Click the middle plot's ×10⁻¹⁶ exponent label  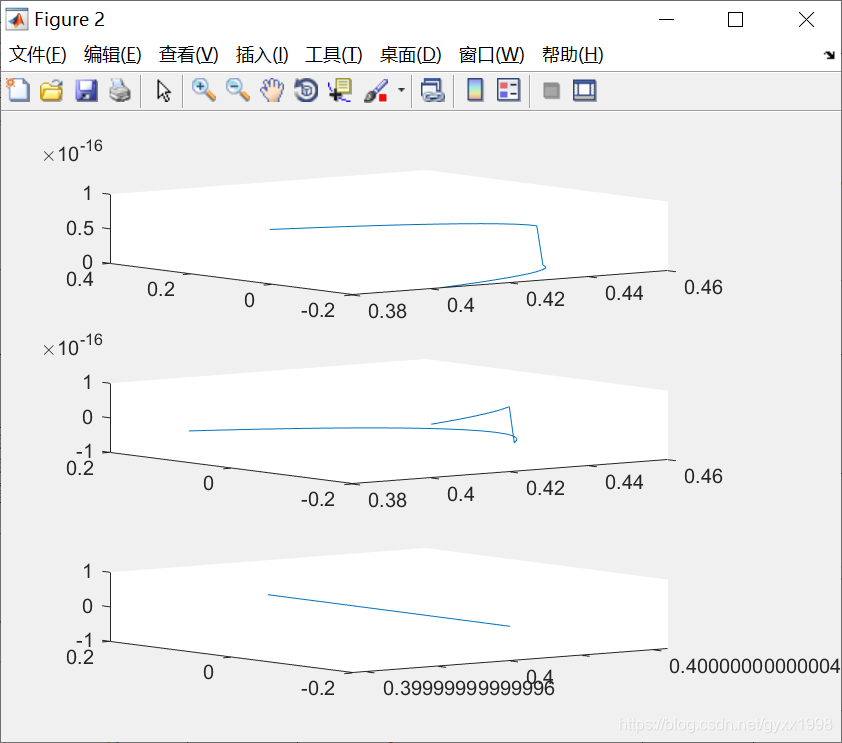pos(72,345)
